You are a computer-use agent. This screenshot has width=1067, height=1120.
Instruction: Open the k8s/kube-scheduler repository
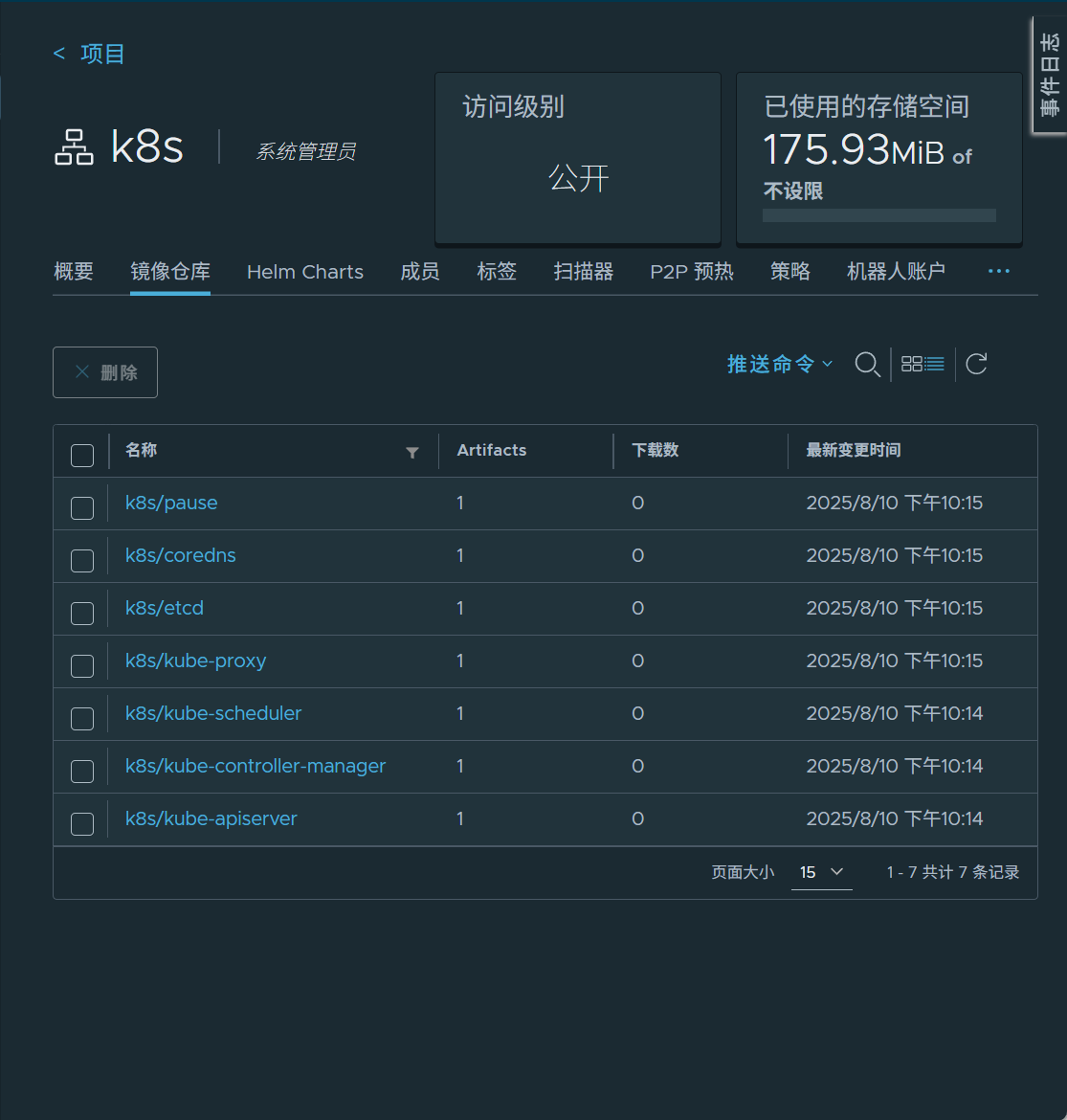coord(212,713)
